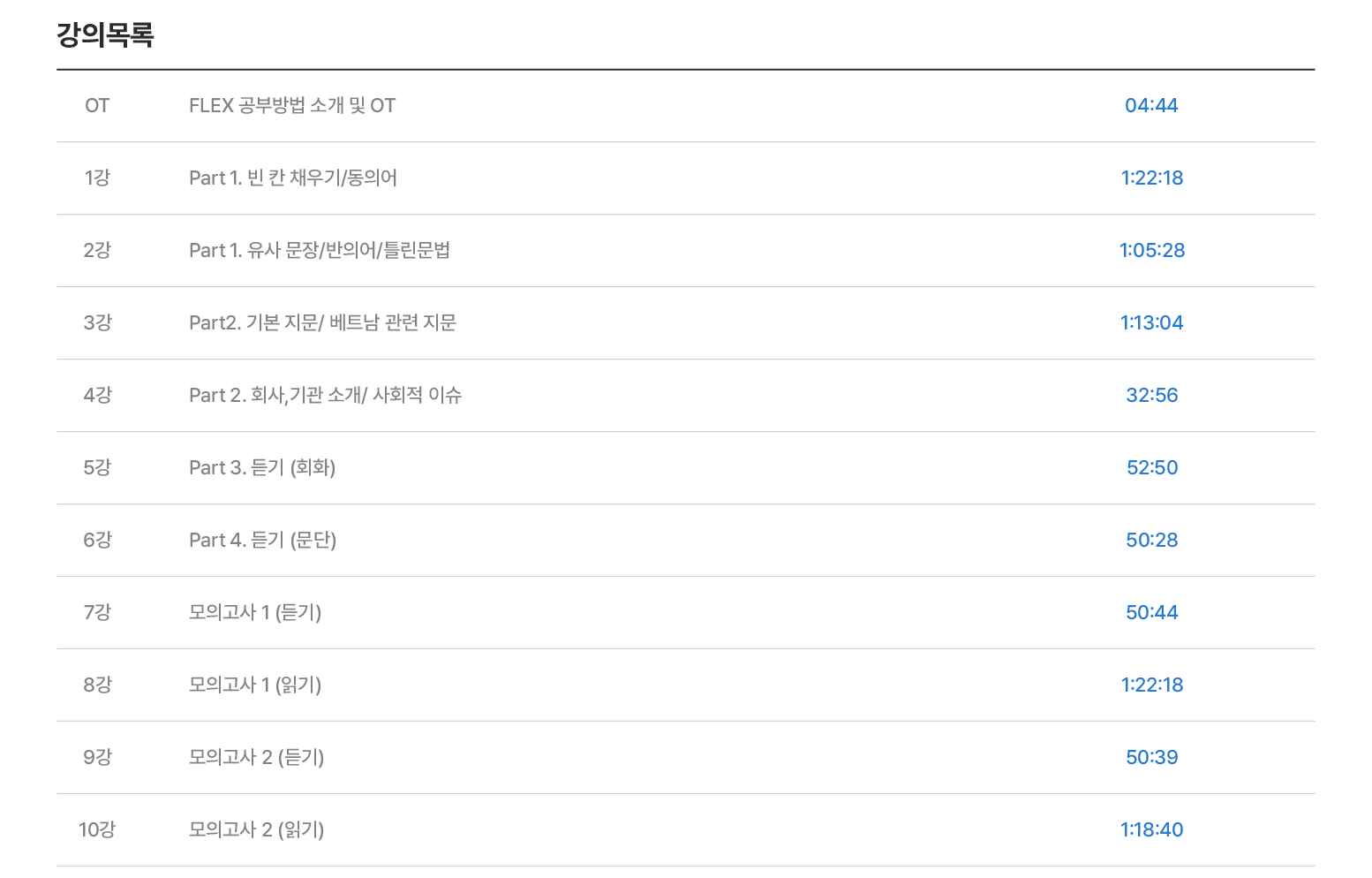Open lecture 'Part 4. 듣기 (문단)'
The image size is (1372, 878).
263,541
